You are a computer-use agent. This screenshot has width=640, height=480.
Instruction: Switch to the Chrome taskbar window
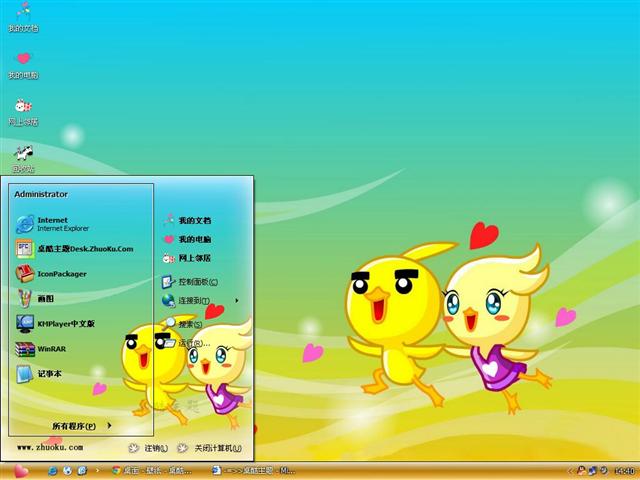(152, 471)
